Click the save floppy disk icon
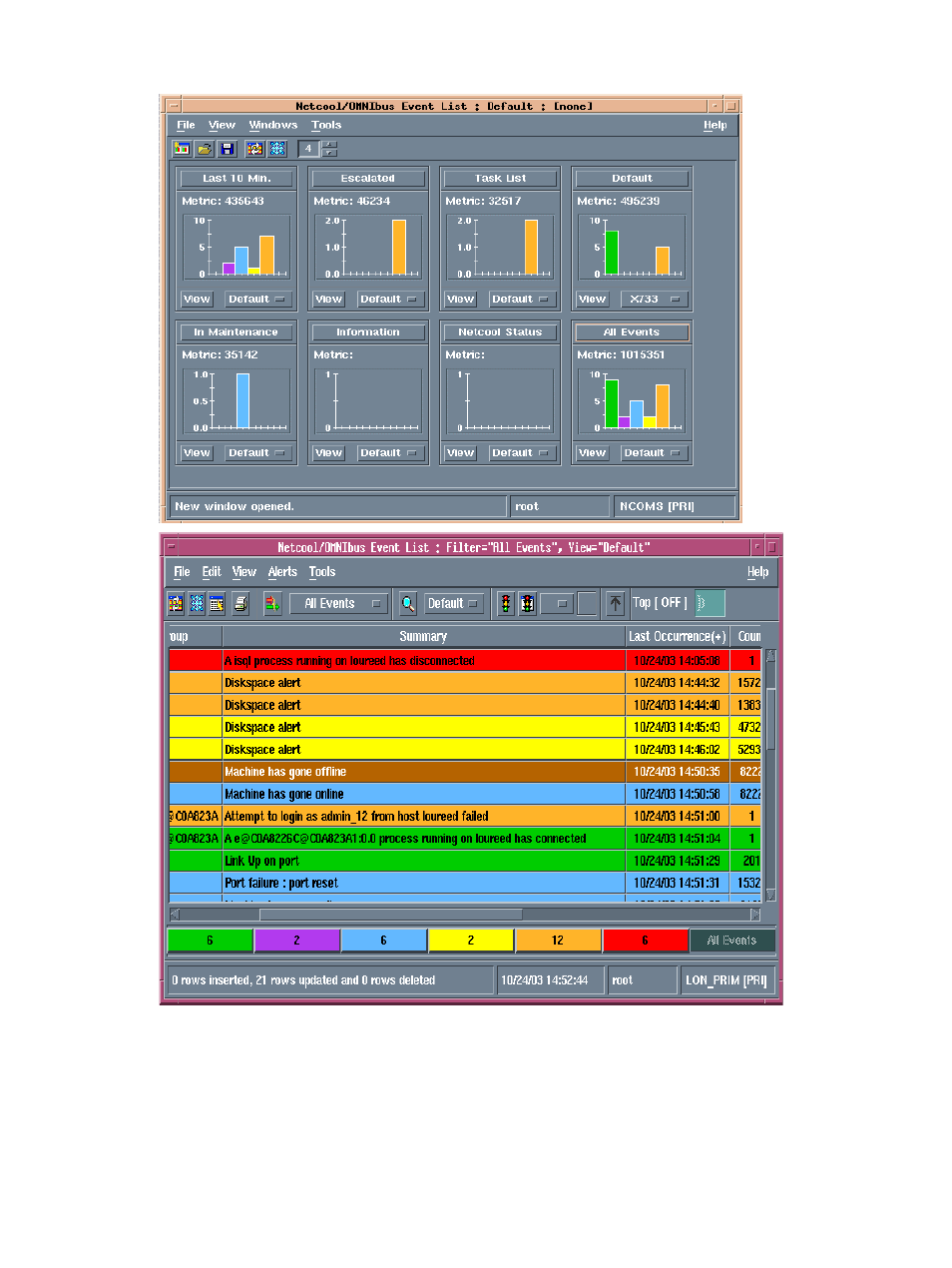Screen dimensions: 952x1268 point(227,149)
